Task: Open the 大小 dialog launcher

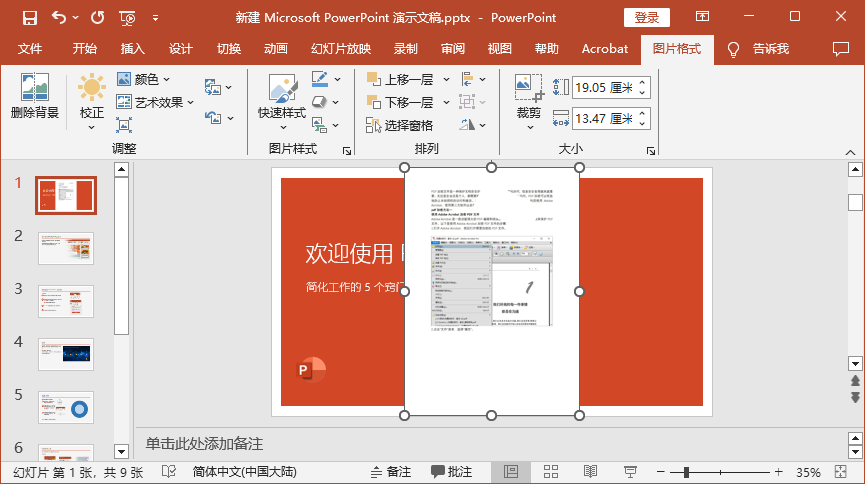Action: (651, 151)
